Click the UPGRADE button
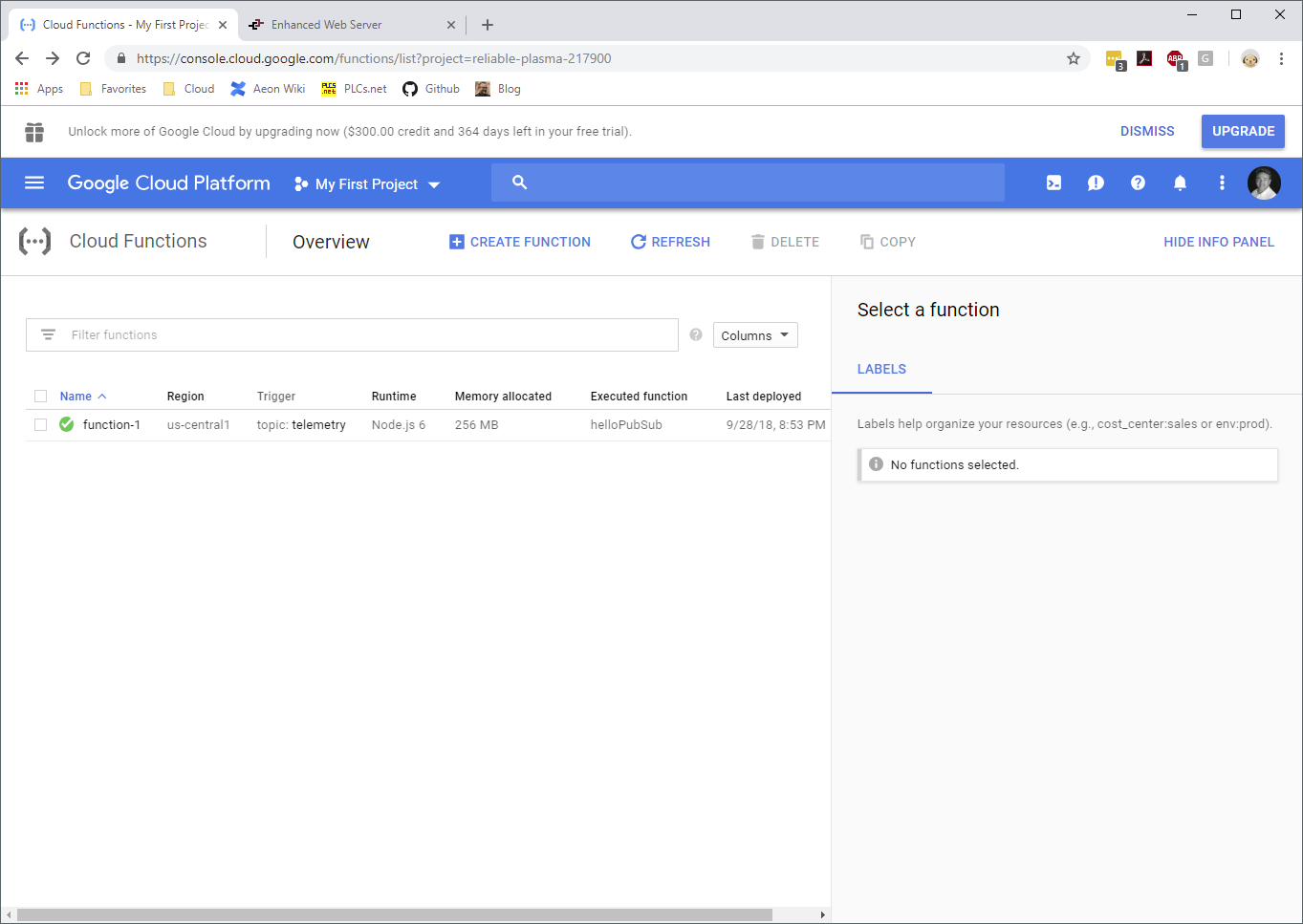The width and height of the screenshot is (1303, 924). click(1243, 131)
